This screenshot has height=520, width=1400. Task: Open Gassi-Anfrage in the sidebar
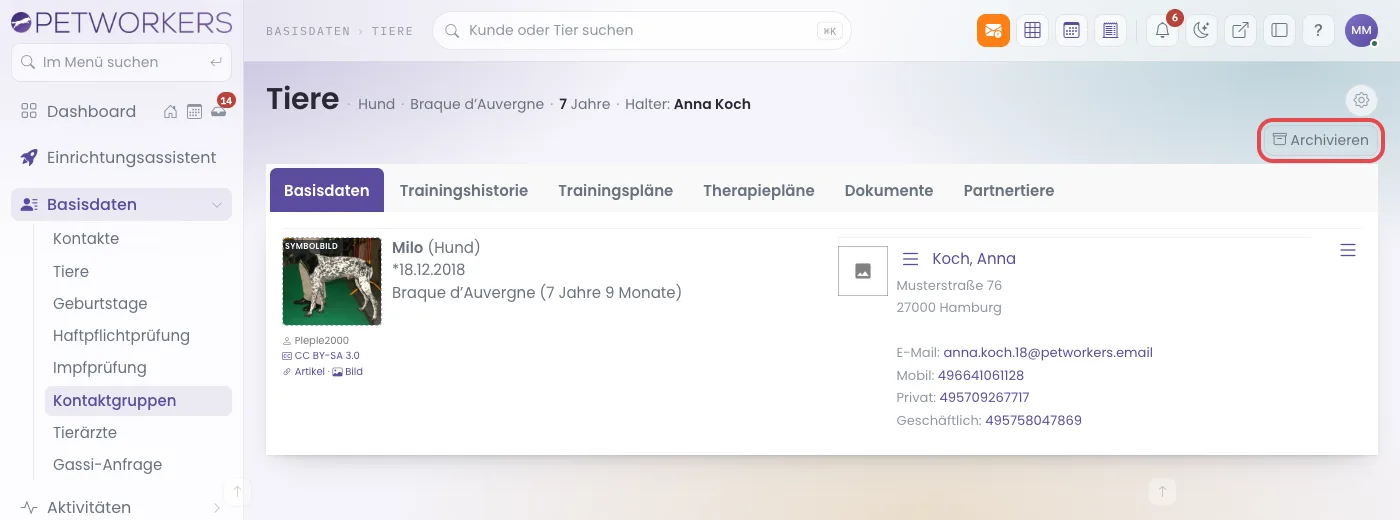click(x=107, y=464)
